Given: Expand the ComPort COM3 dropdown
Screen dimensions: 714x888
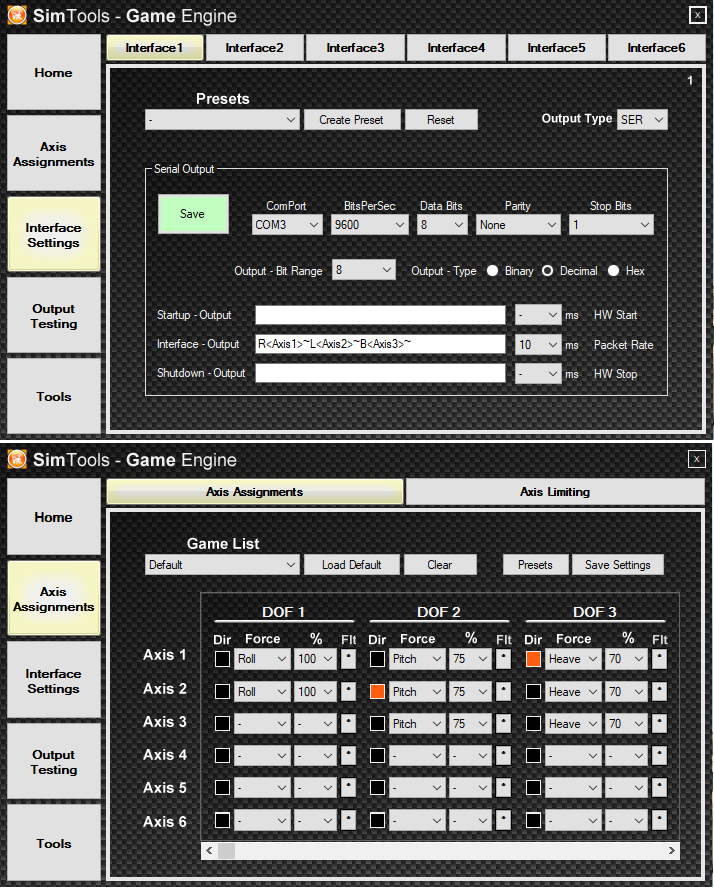Looking at the screenshot, I should [x=287, y=225].
